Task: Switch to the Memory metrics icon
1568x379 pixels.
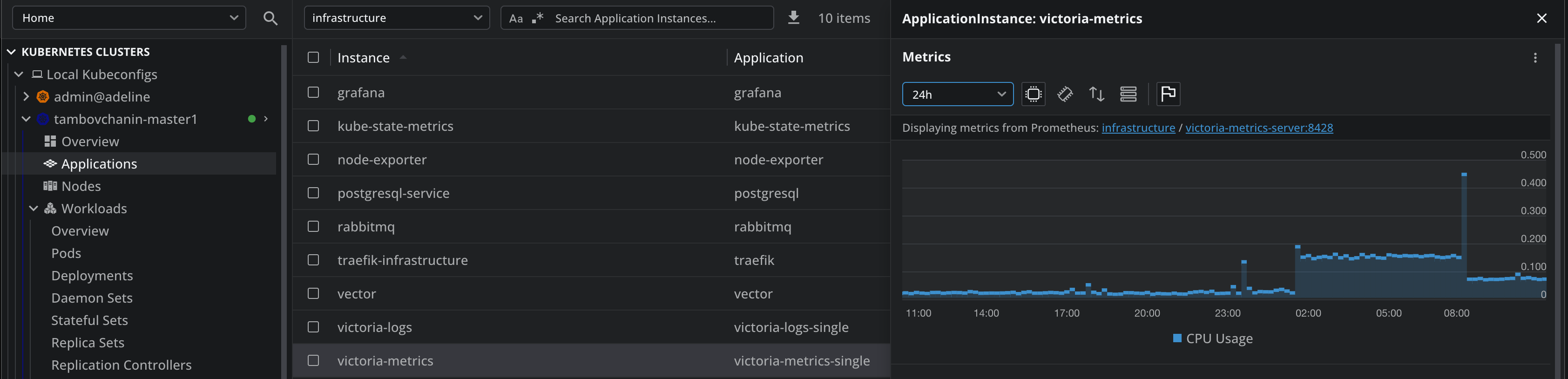Action: [1065, 95]
